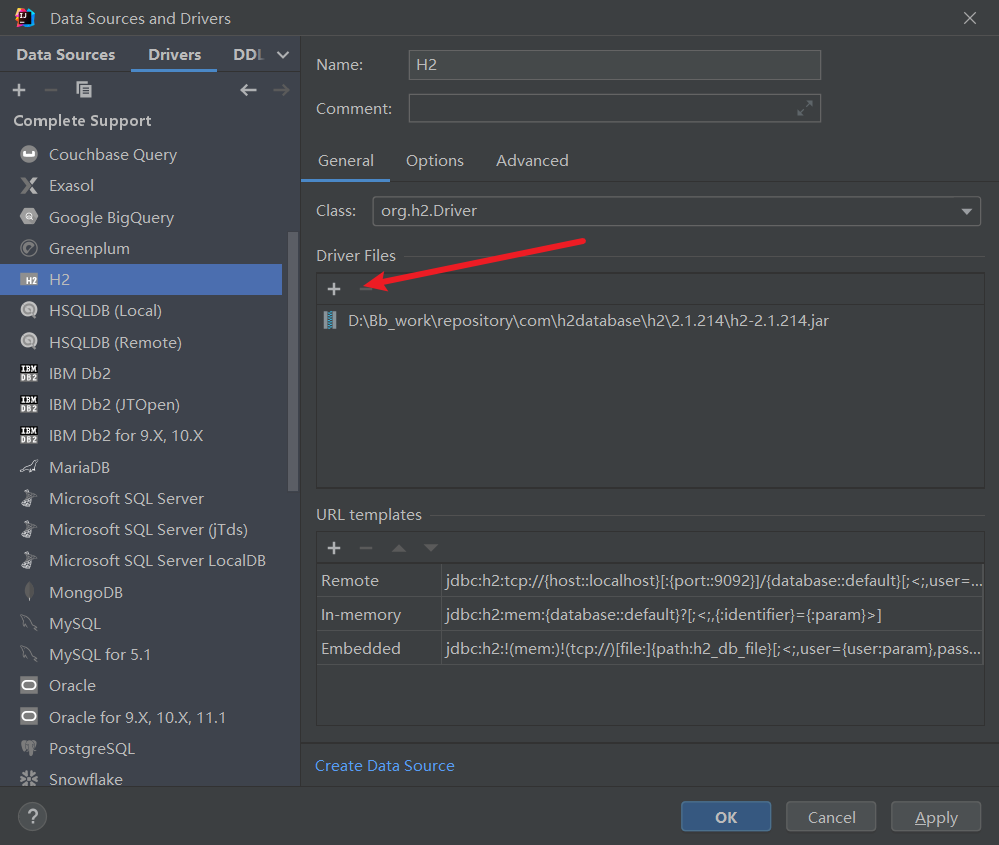The image size is (999, 845).
Task: Remove URL template with the minus icon
Action: [366, 548]
